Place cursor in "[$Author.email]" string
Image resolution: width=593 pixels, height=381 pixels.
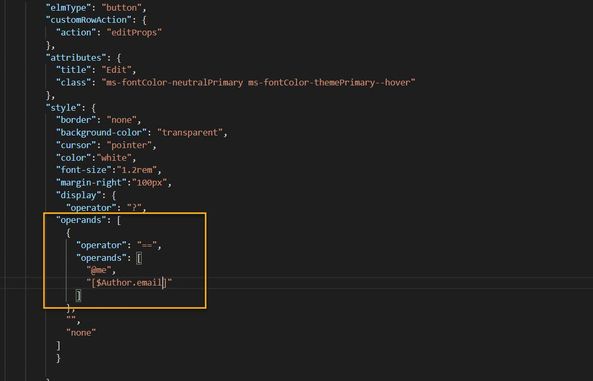pyautogui.click(x=129, y=283)
